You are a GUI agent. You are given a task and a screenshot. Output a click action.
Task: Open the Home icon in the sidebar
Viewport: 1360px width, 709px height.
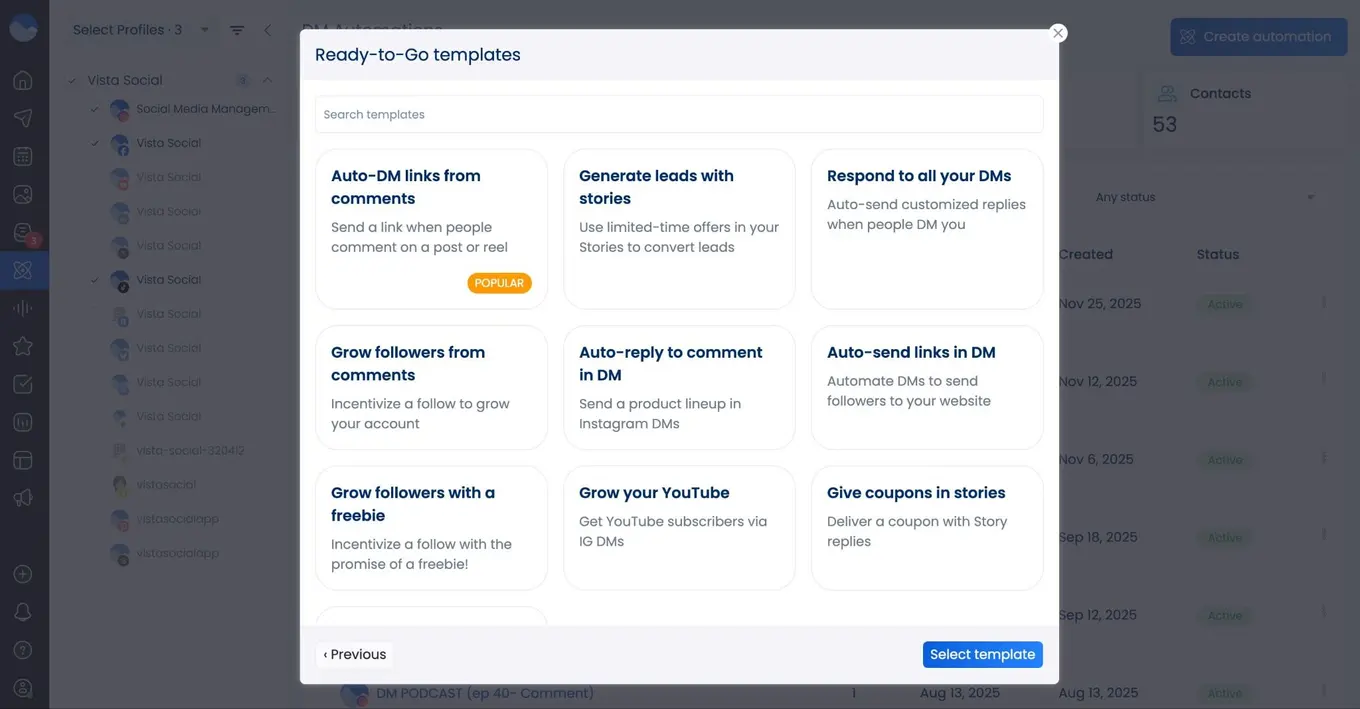23,80
